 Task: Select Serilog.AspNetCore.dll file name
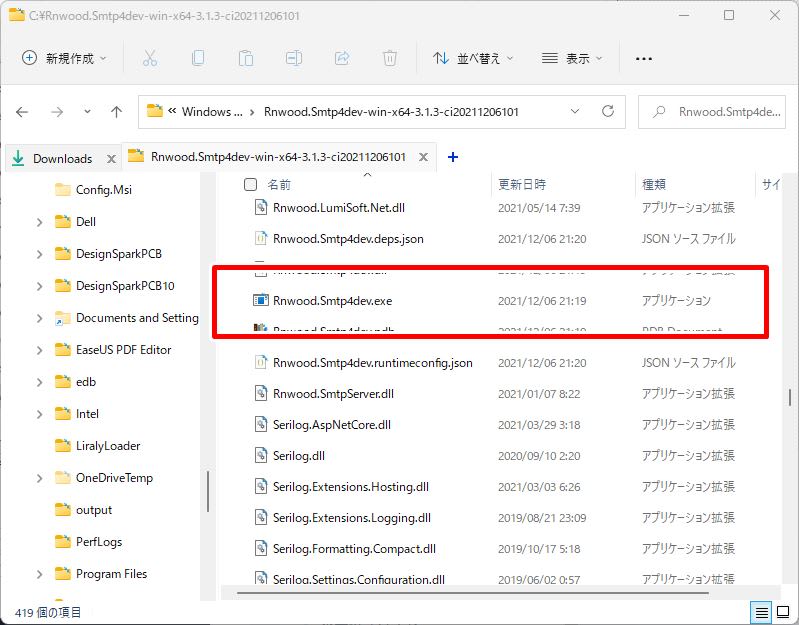[332, 425]
